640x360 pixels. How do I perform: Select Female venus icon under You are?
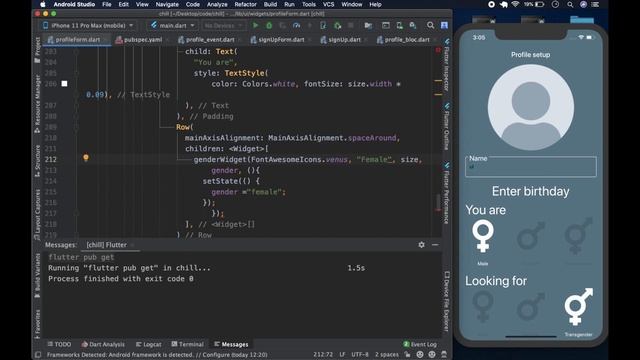coord(483,236)
